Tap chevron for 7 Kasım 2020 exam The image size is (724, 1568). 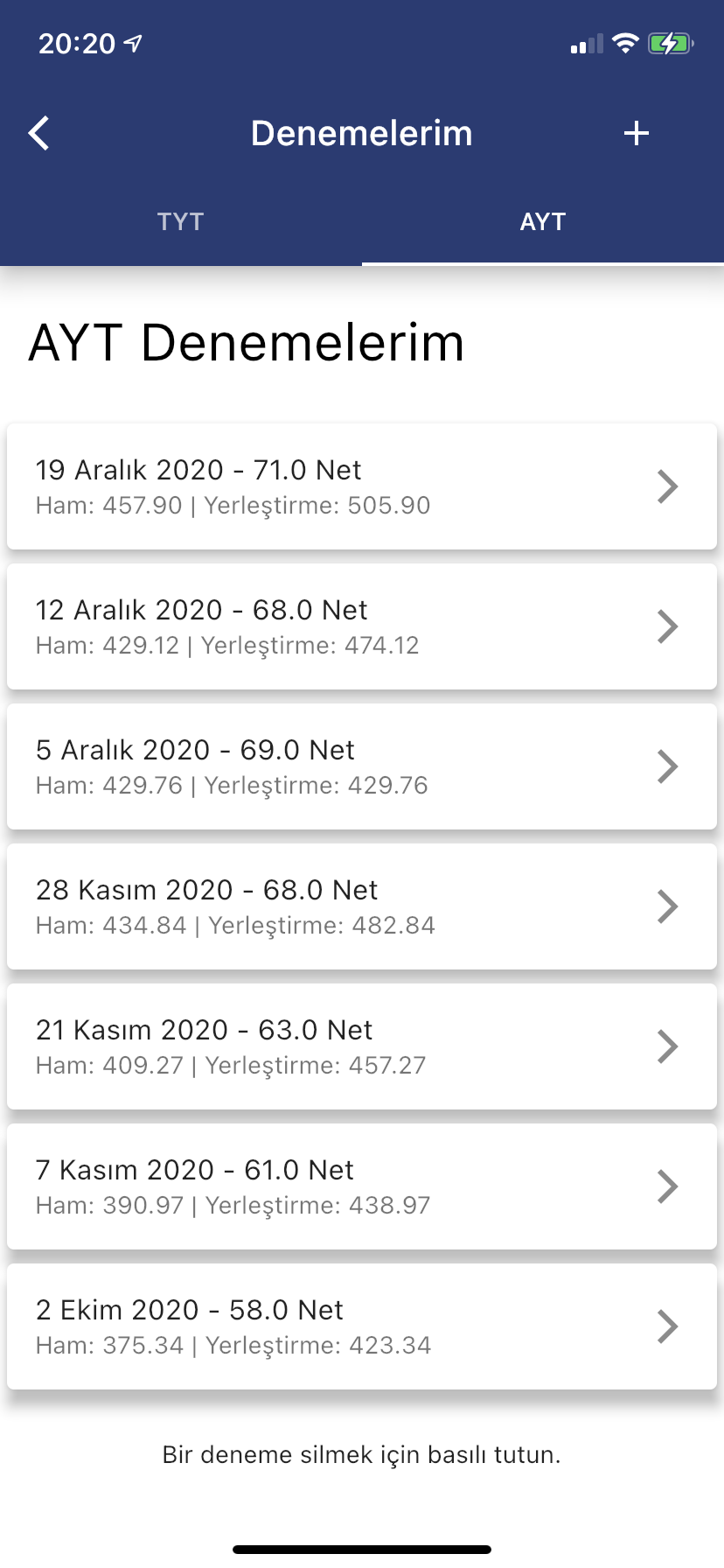tap(667, 1186)
